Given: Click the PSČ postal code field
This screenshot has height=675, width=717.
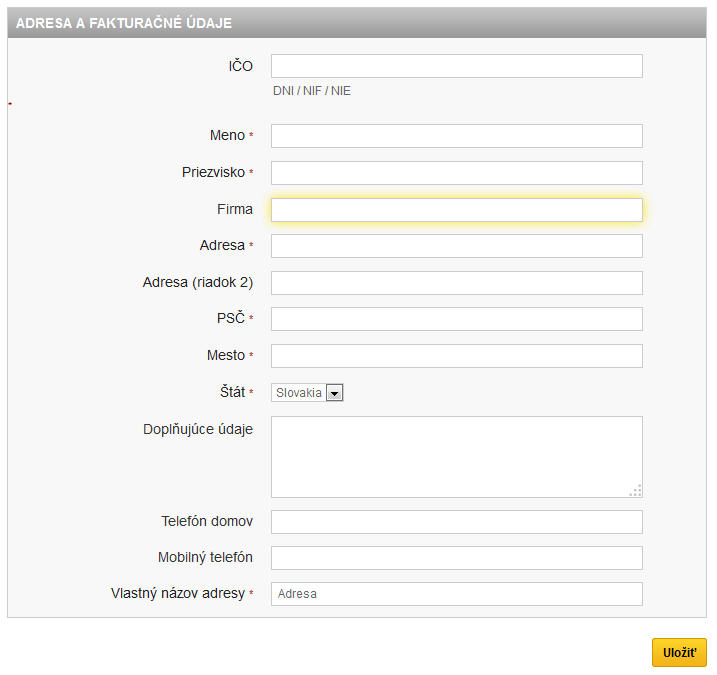Looking at the screenshot, I should point(456,319).
